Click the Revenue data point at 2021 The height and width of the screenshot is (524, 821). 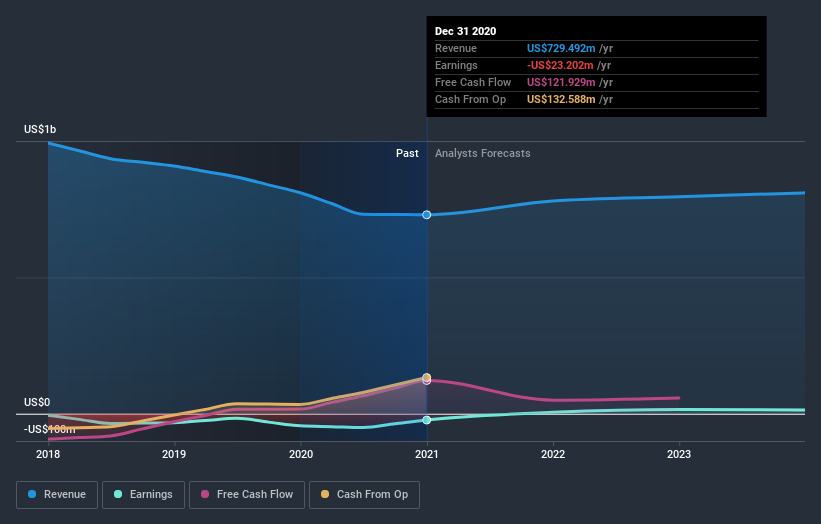[x=427, y=215]
